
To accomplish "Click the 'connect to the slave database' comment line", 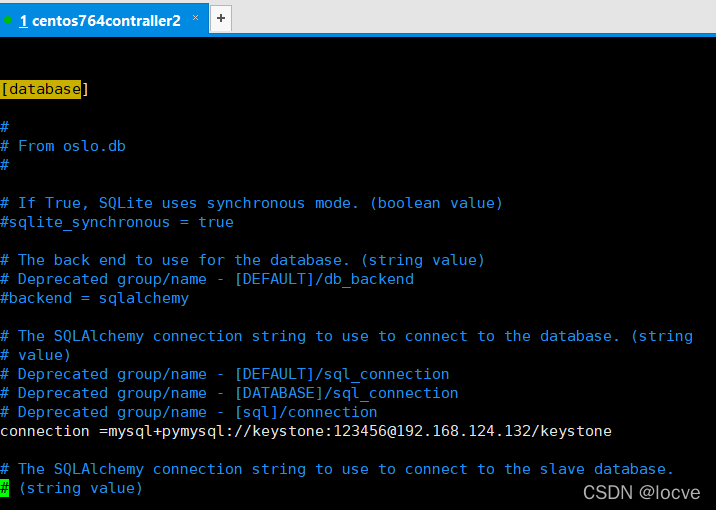I will pos(337,469).
